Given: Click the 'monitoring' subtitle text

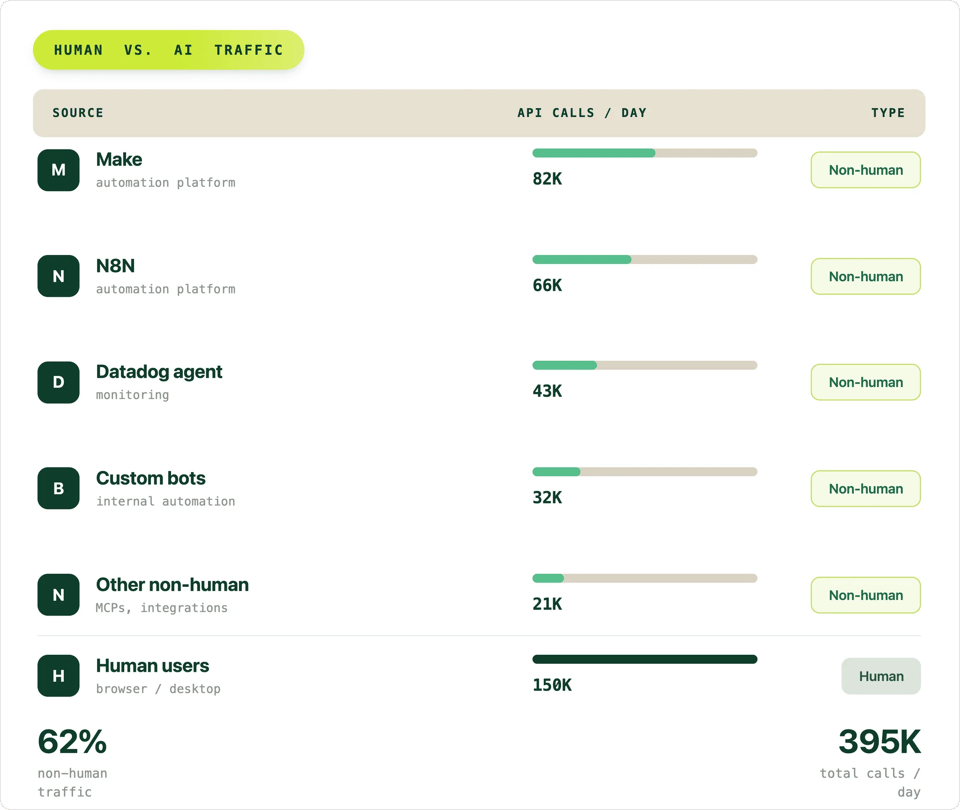Looking at the screenshot, I should click(x=132, y=395).
